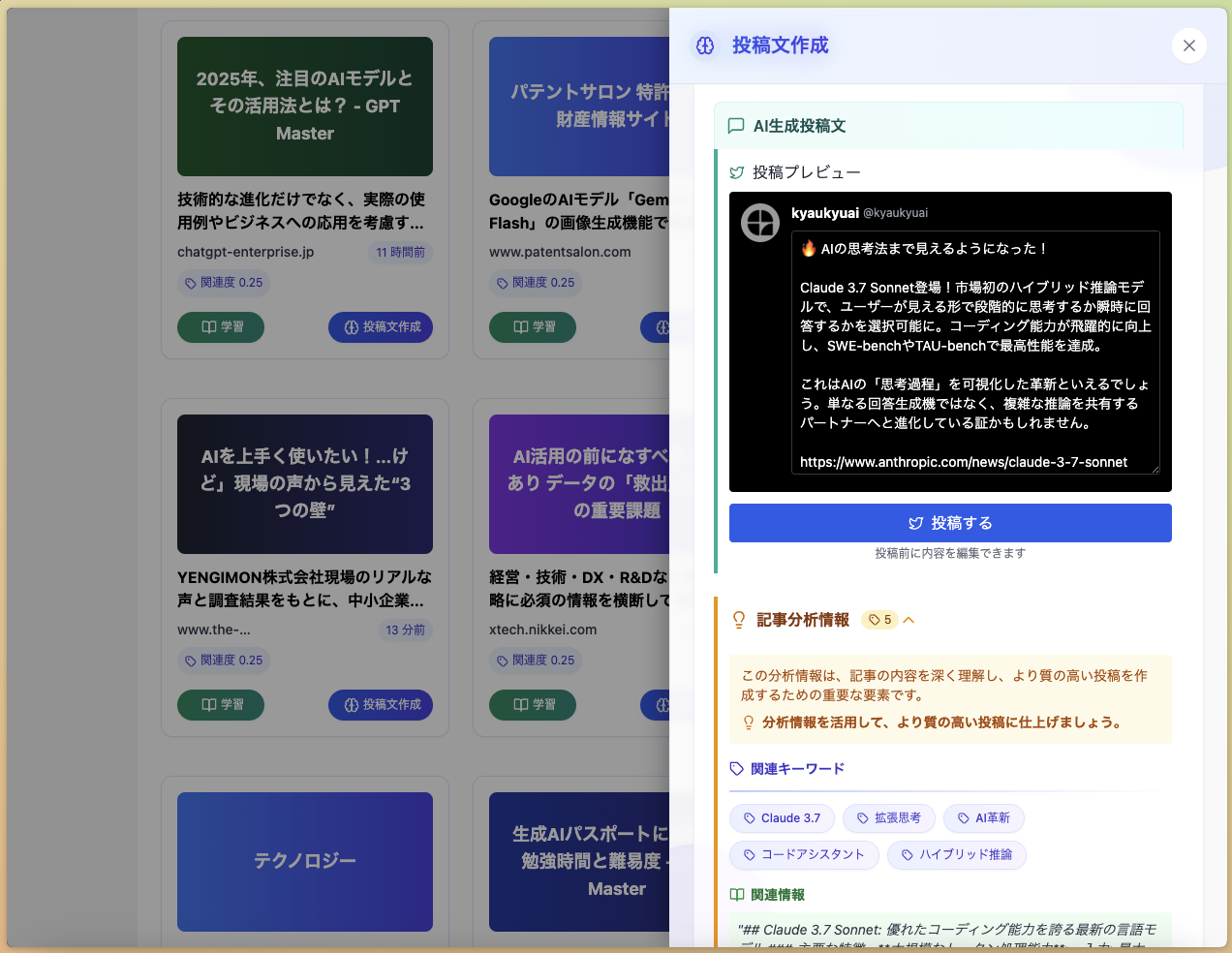
Task: Click the speech bubble icon next to AI生成投稿文
Action: point(736,126)
